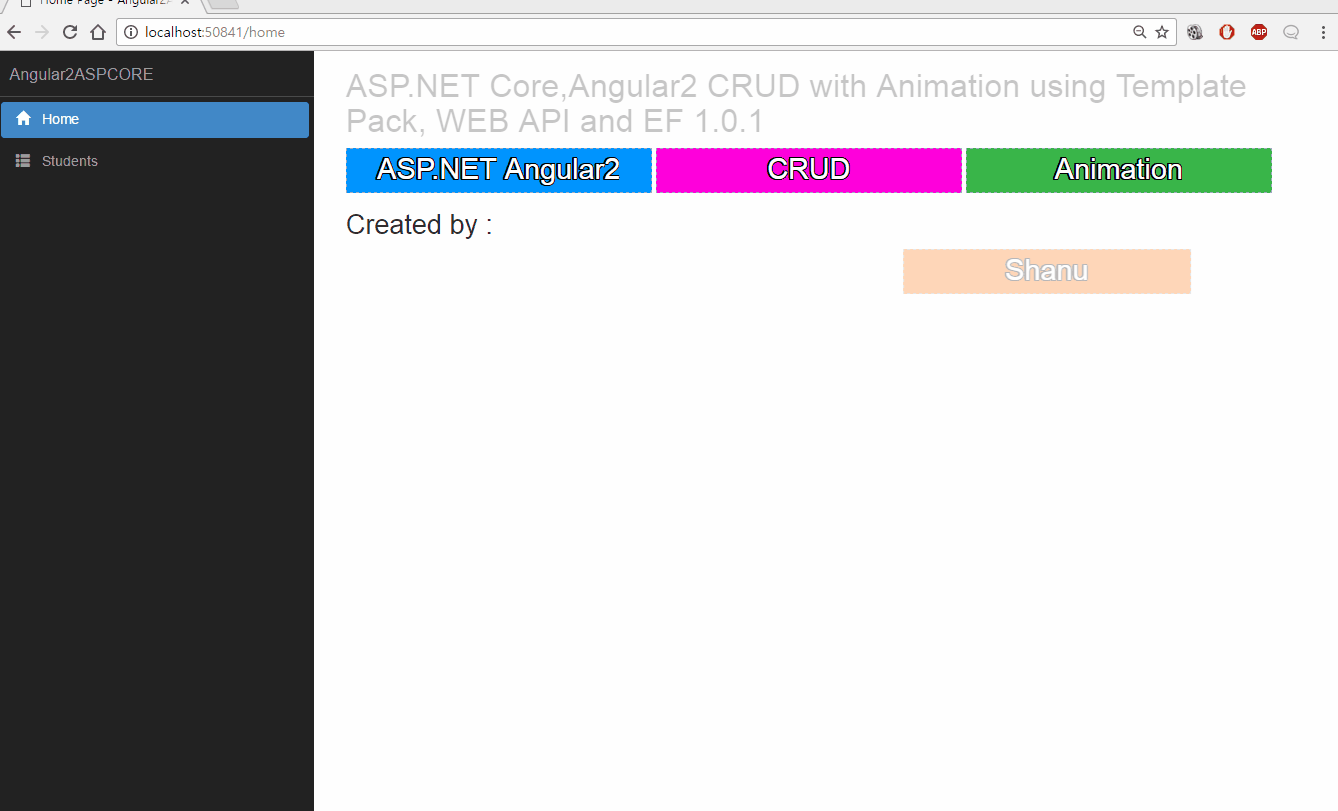Click the speech bubble extension icon
This screenshot has width=1338, height=811.
[x=1291, y=32]
